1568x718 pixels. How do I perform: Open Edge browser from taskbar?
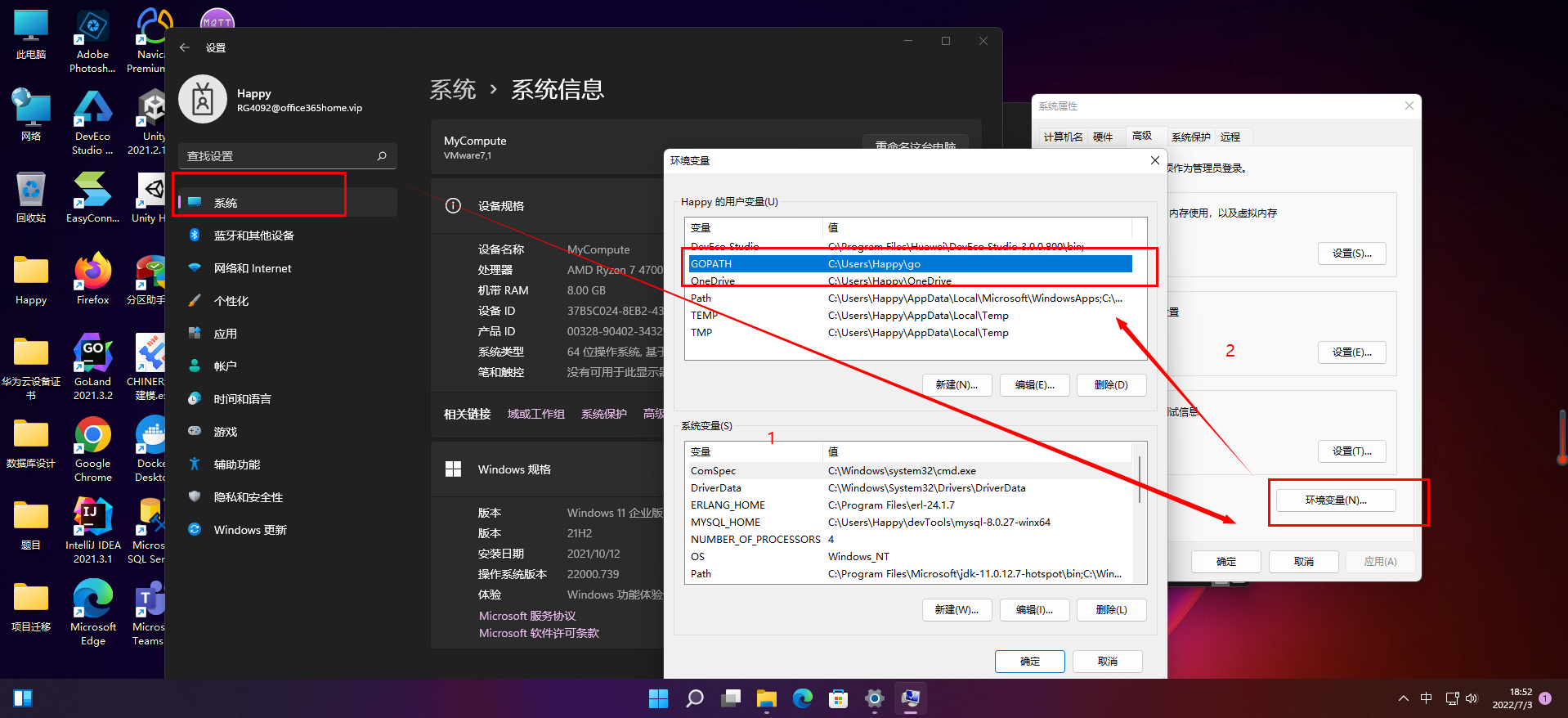click(802, 698)
